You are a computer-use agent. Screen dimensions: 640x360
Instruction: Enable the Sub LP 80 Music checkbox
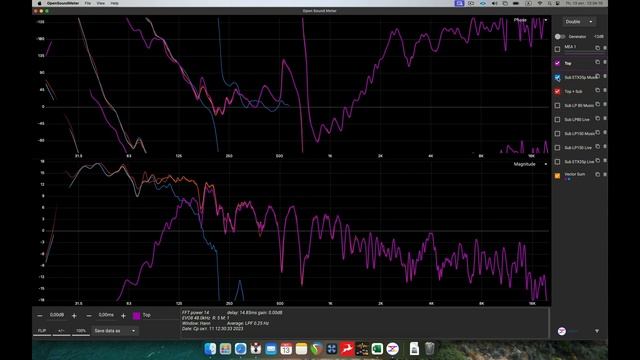557,105
